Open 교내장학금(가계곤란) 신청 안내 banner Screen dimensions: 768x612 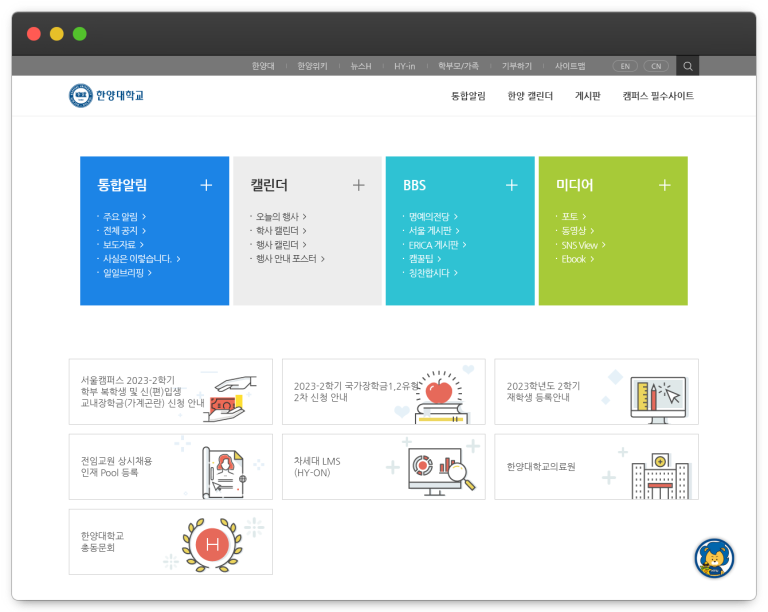pyautogui.click(x=170, y=392)
